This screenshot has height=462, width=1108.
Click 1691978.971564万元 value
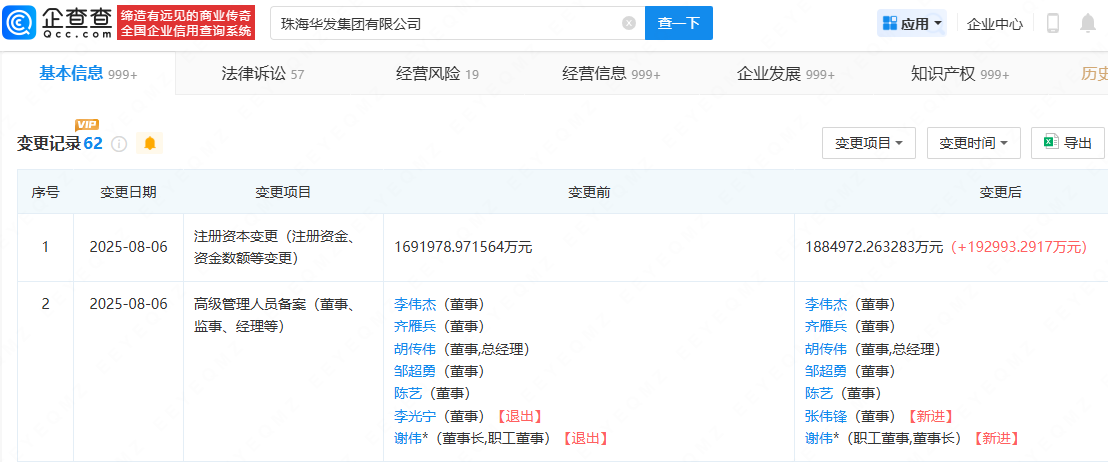(463, 247)
